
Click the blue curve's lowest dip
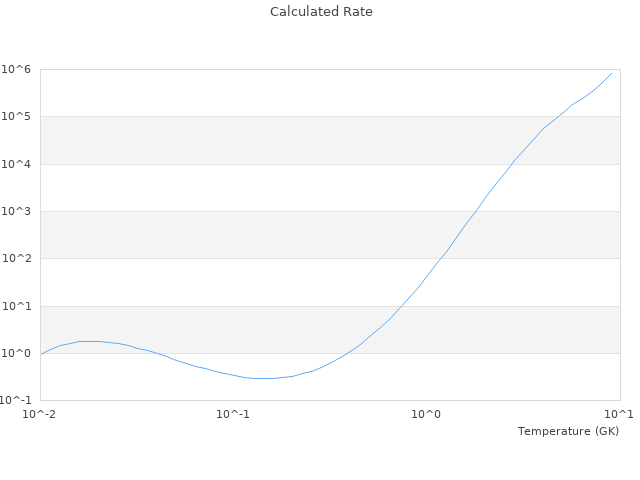[x=262, y=378]
